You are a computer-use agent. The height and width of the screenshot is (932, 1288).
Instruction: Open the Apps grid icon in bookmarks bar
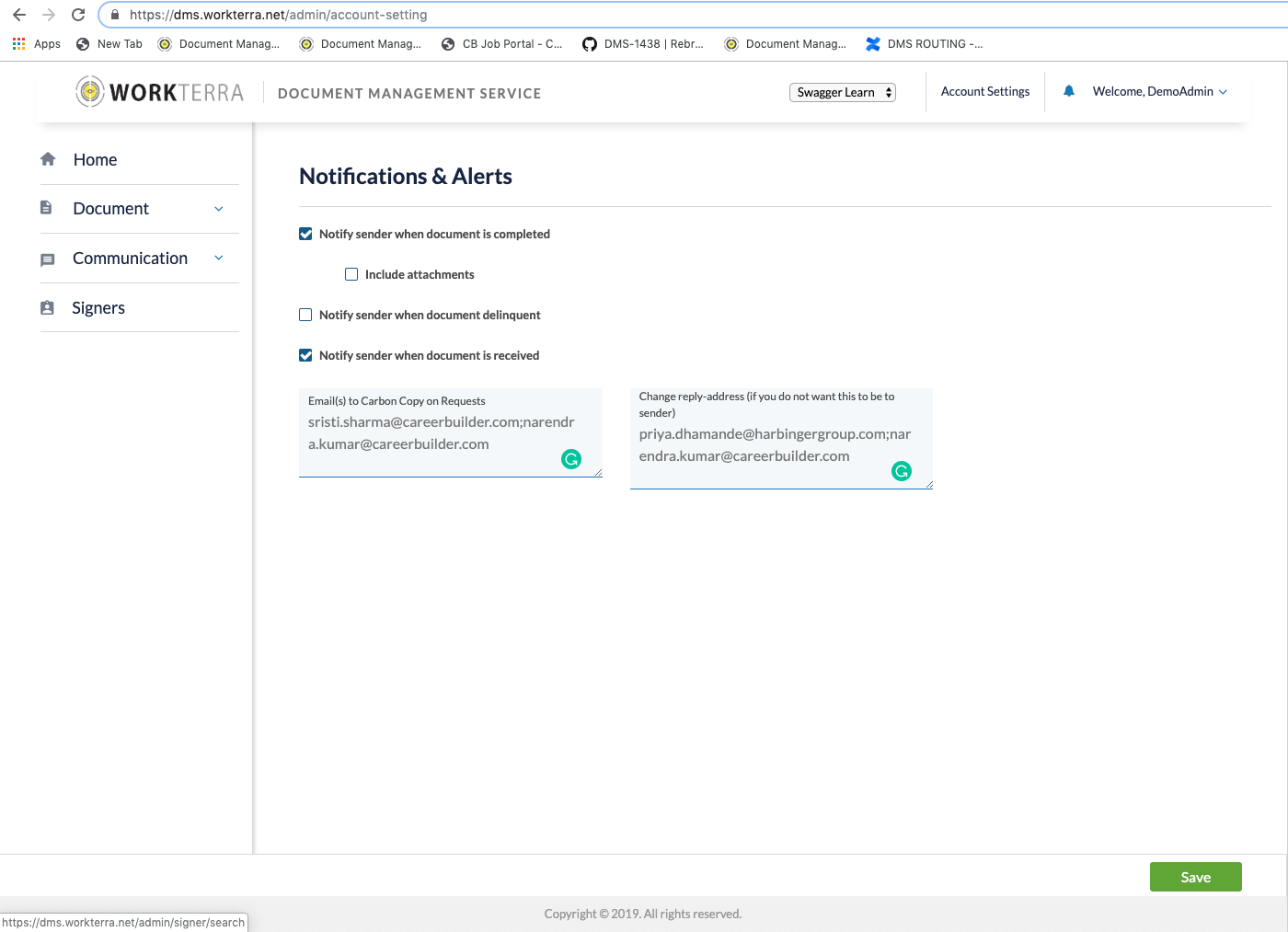[18, 43]
